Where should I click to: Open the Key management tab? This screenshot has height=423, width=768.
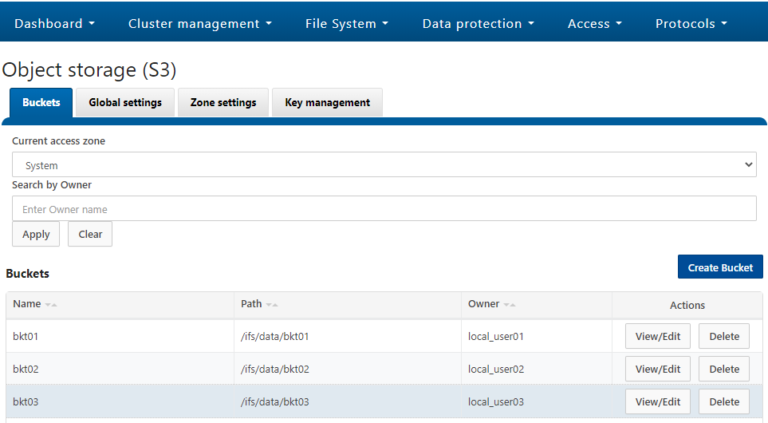click(327, 102)
